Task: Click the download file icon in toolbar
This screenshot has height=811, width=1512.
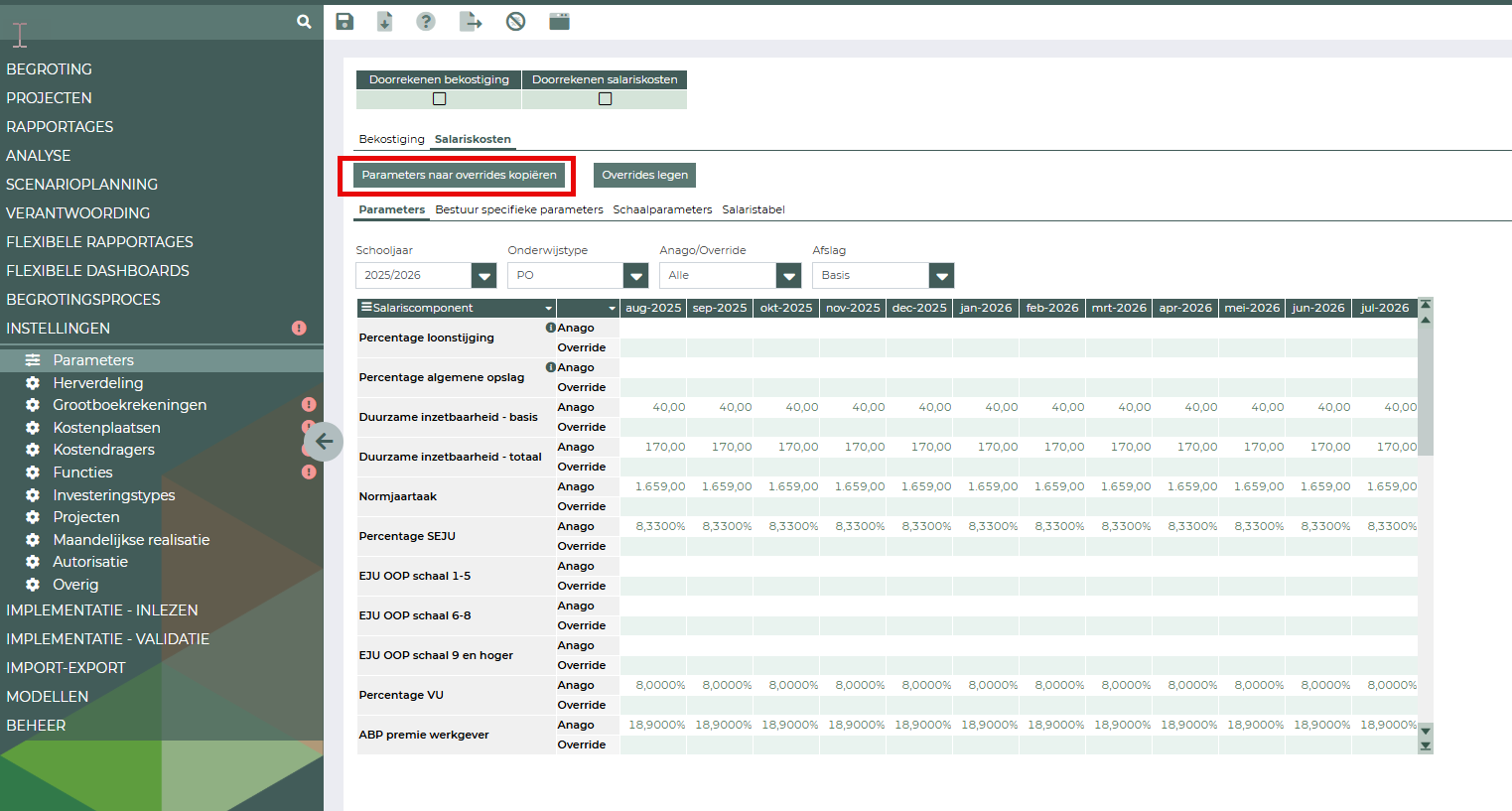Action: pos(385,22)
